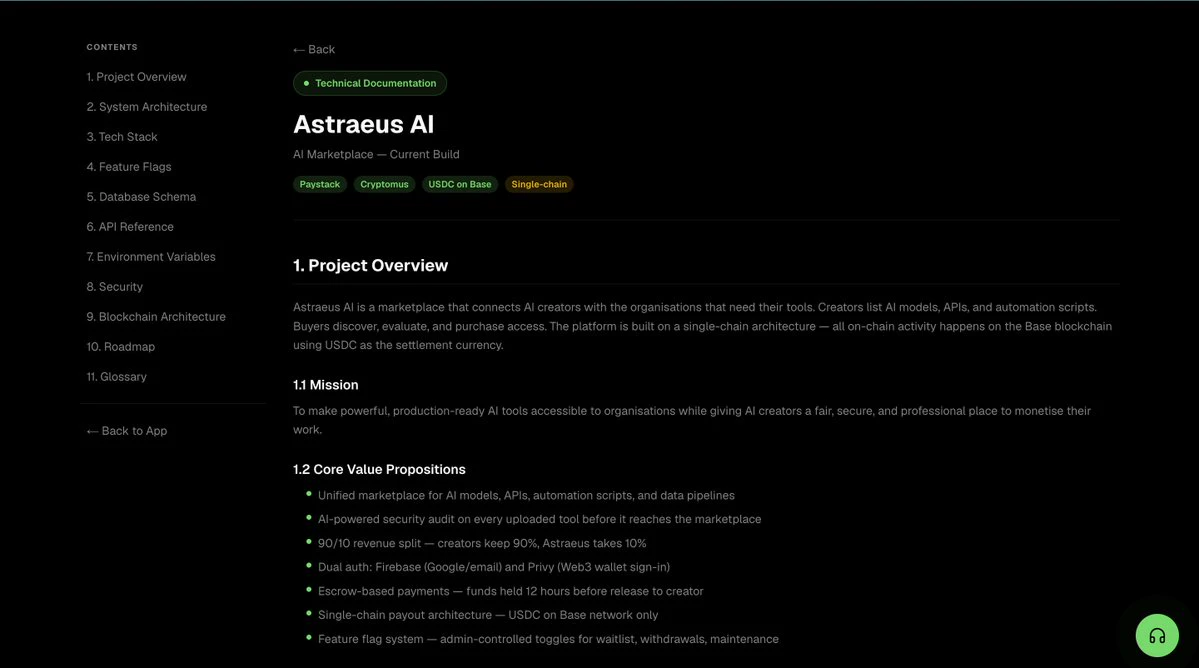
Task: Select the Dual auth Firebase and Privy bullet
Action: 494,567
